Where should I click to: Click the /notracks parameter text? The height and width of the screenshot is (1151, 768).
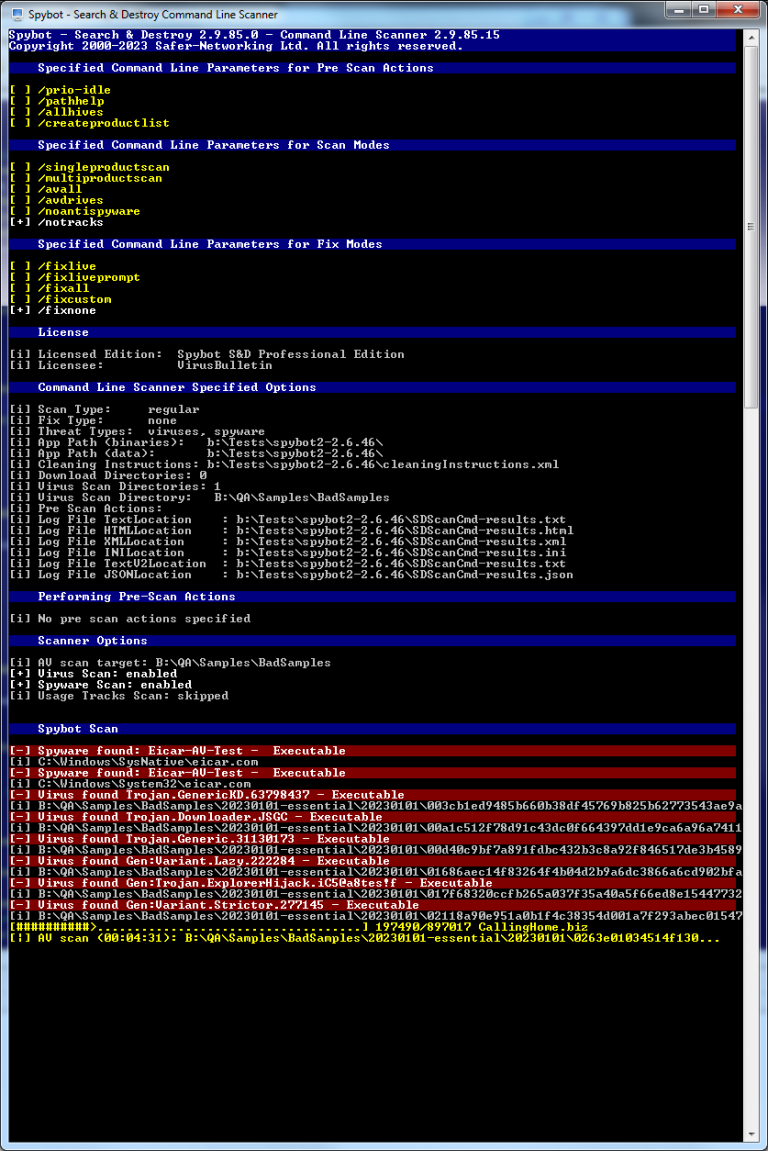(70, 222)
